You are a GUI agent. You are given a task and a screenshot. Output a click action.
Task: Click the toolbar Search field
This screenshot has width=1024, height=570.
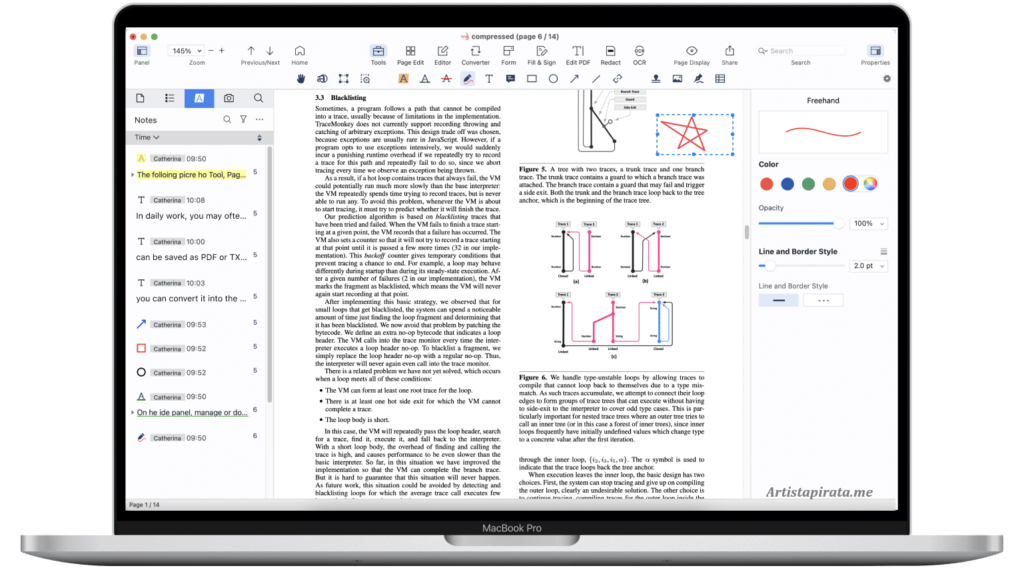click(800, 50)
